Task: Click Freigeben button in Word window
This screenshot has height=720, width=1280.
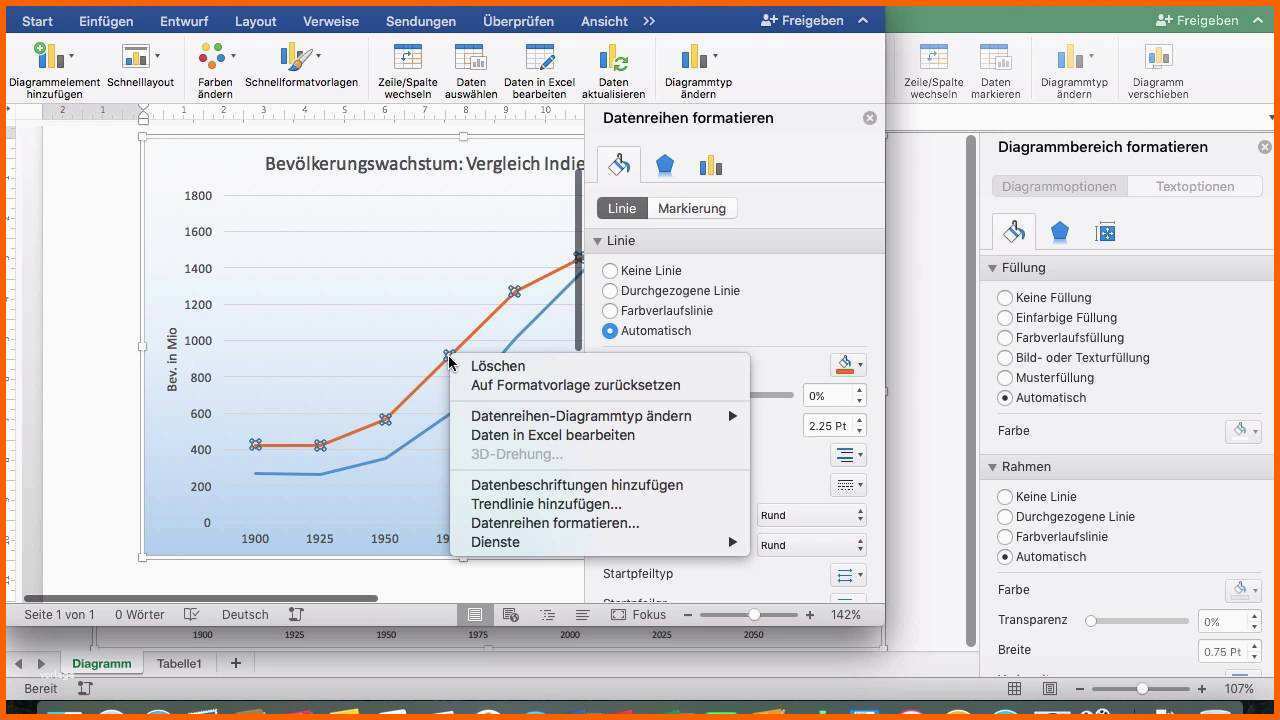Action: [x=802, y=20]
